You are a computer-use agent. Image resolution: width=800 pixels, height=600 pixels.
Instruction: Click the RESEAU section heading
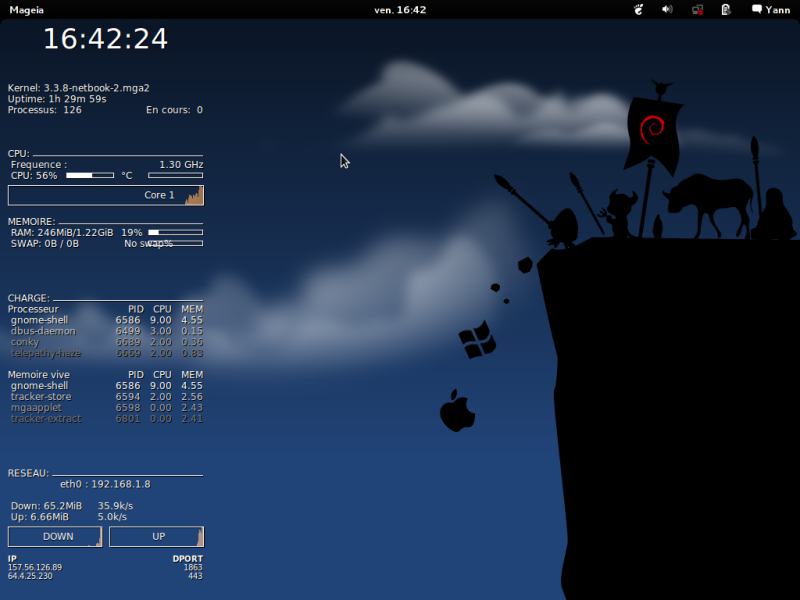pyautogui.click(x=28, y=473)
